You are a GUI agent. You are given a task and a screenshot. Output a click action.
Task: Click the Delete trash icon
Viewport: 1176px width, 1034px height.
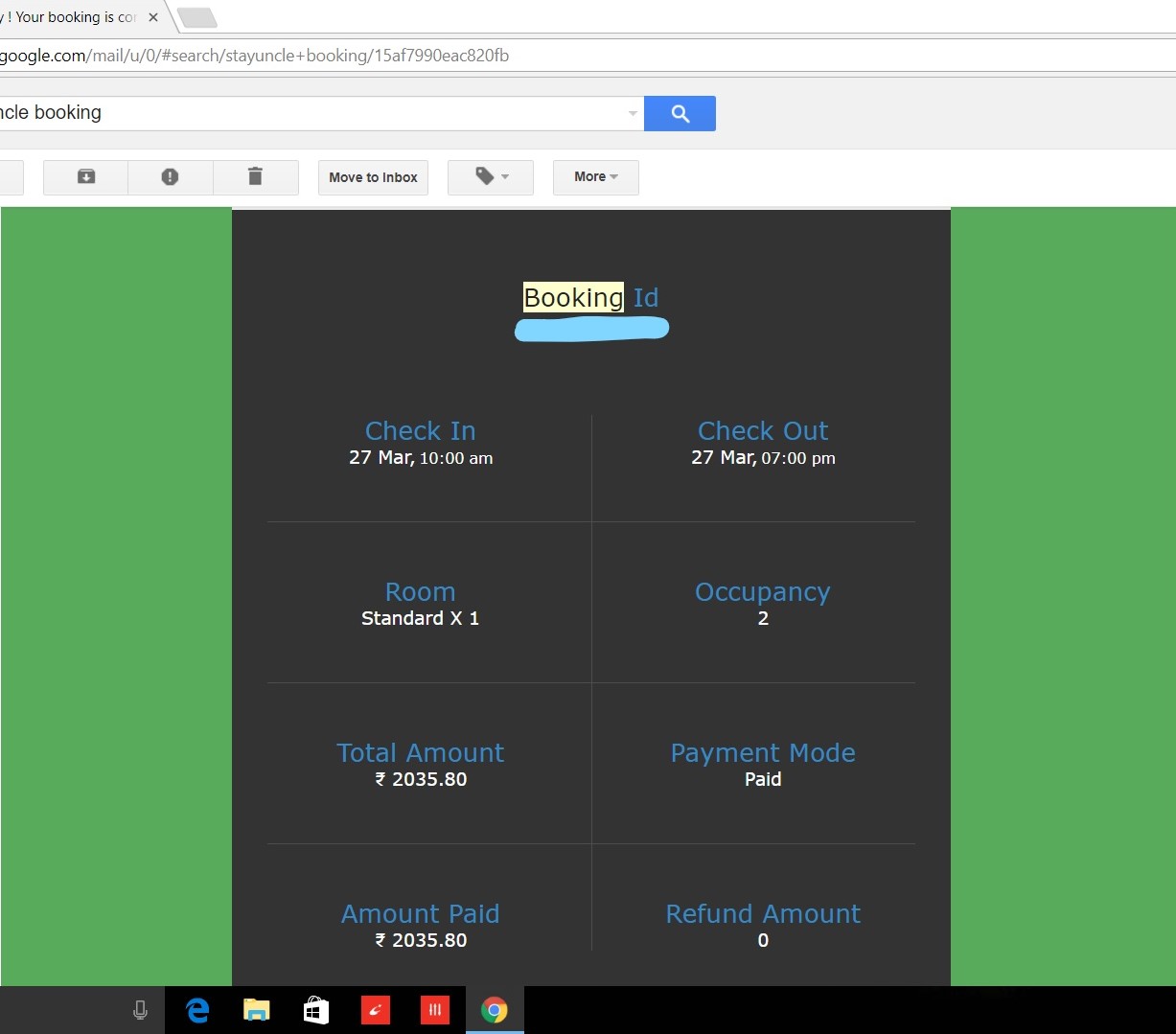click(255, 177)
